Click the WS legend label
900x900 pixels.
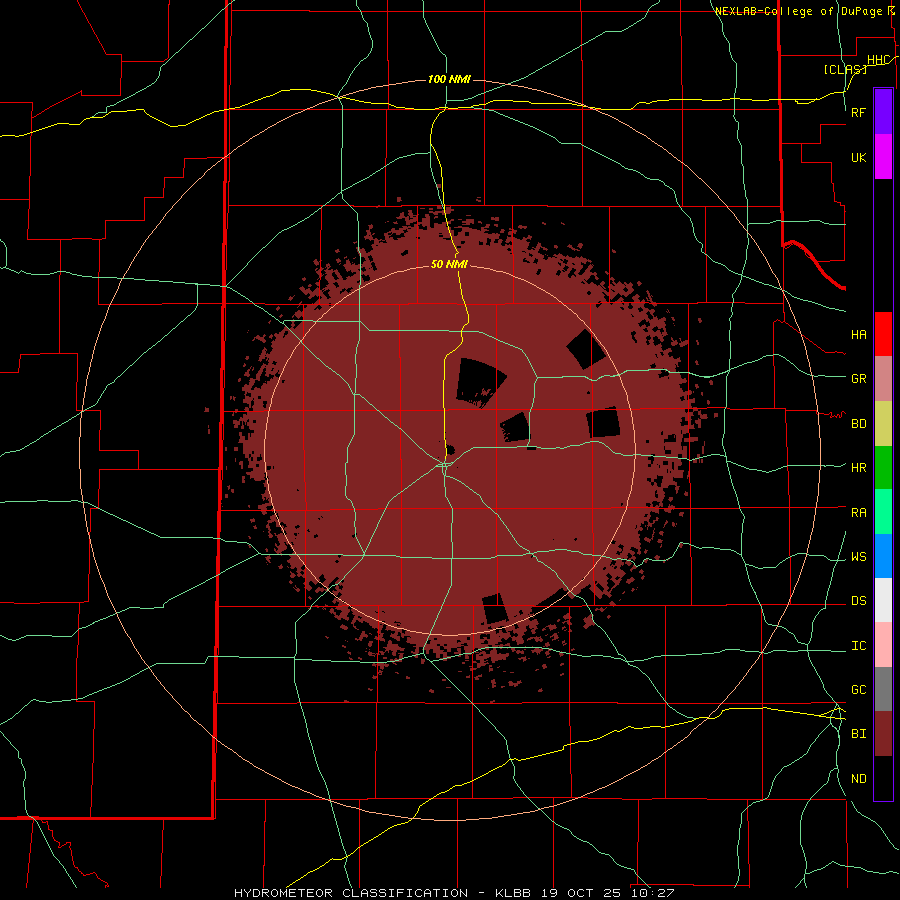pos(858,557)
